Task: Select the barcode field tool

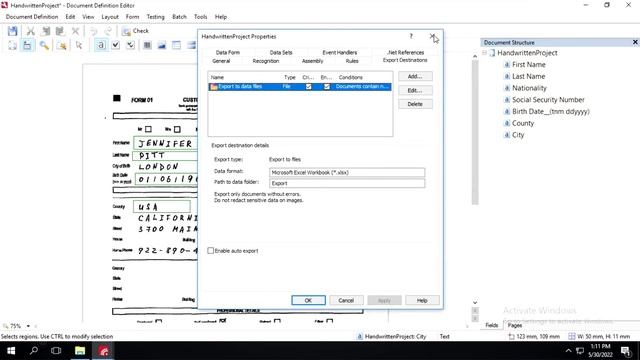Action: pos(147,45)
